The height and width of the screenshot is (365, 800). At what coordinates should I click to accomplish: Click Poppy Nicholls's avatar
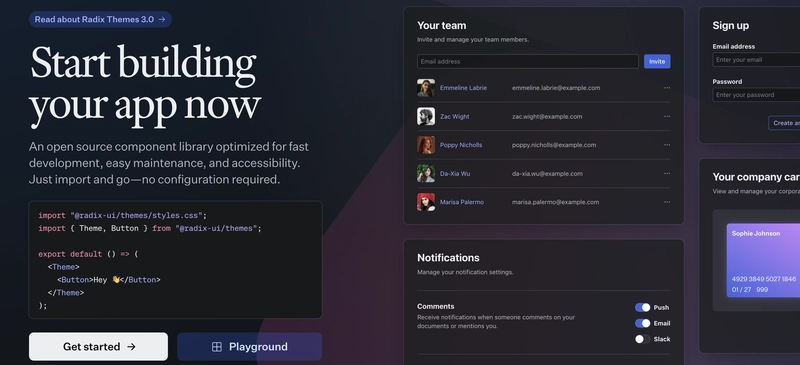coord(426,145)
